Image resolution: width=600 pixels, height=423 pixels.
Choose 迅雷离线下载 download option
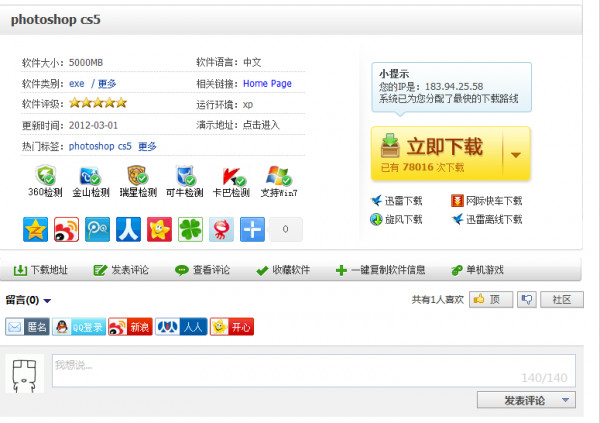coord(486,219)
